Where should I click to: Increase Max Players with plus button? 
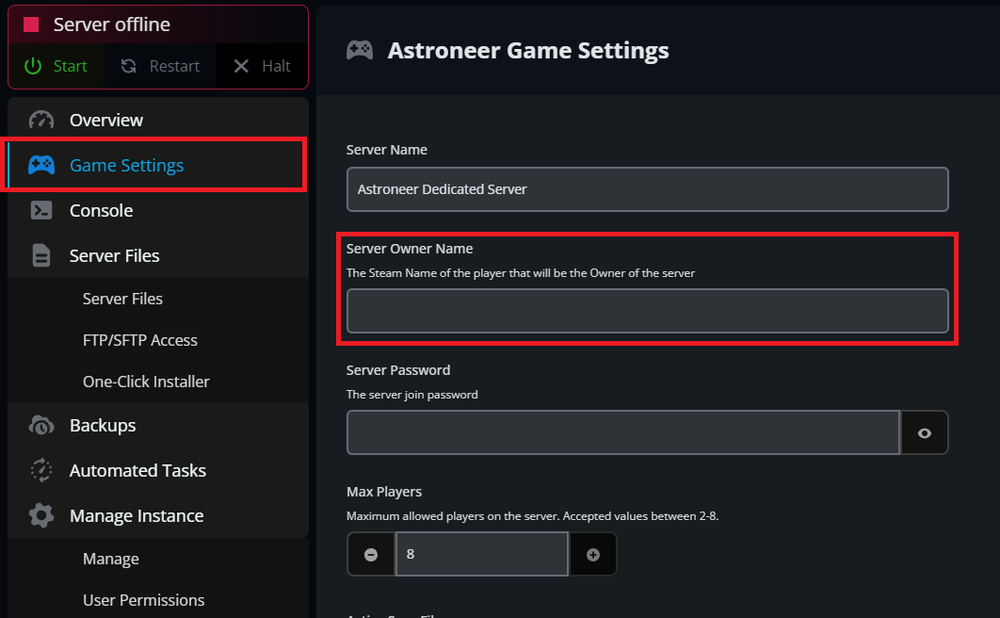[x=593, y=553]
